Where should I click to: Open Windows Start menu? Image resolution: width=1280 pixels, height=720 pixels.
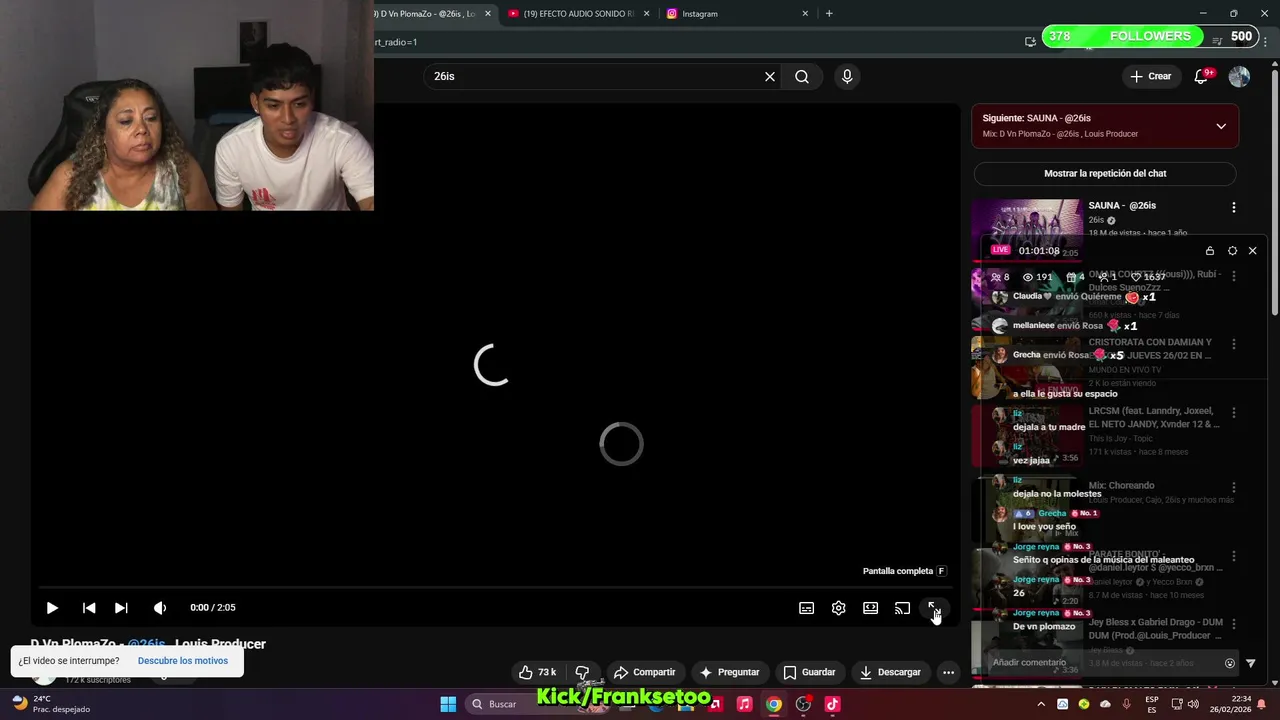click(448, 704)
